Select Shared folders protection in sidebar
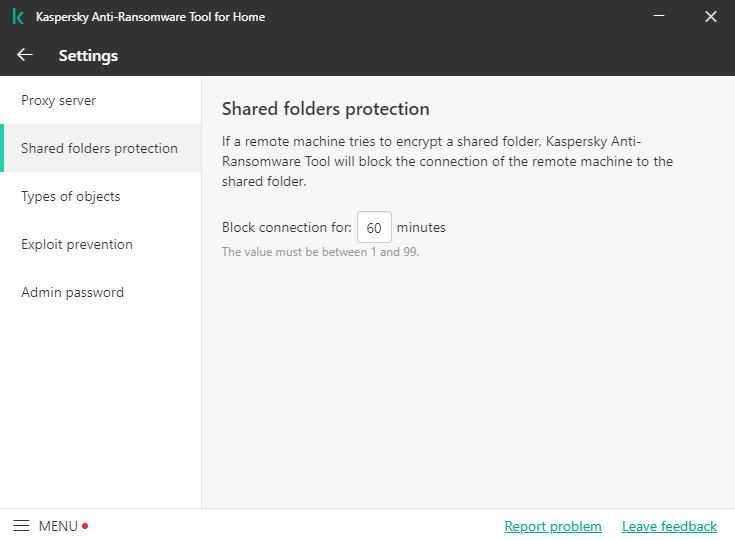735x540 pixels. tap(99, 148)
